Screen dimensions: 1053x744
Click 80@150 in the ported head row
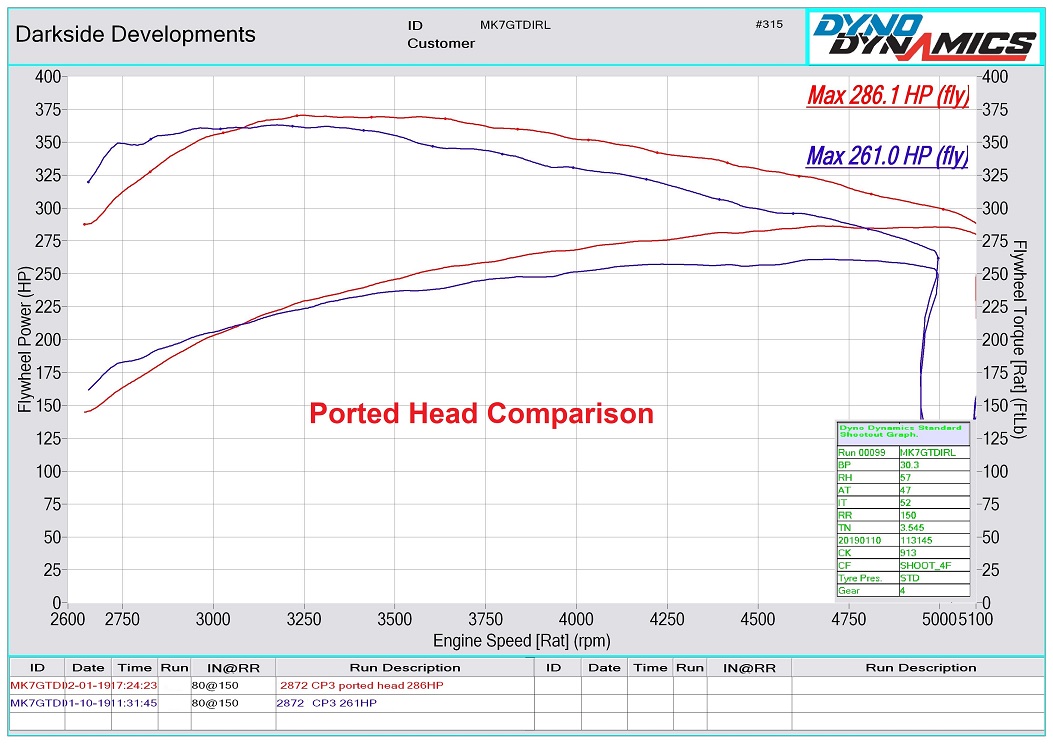[215, 686]
